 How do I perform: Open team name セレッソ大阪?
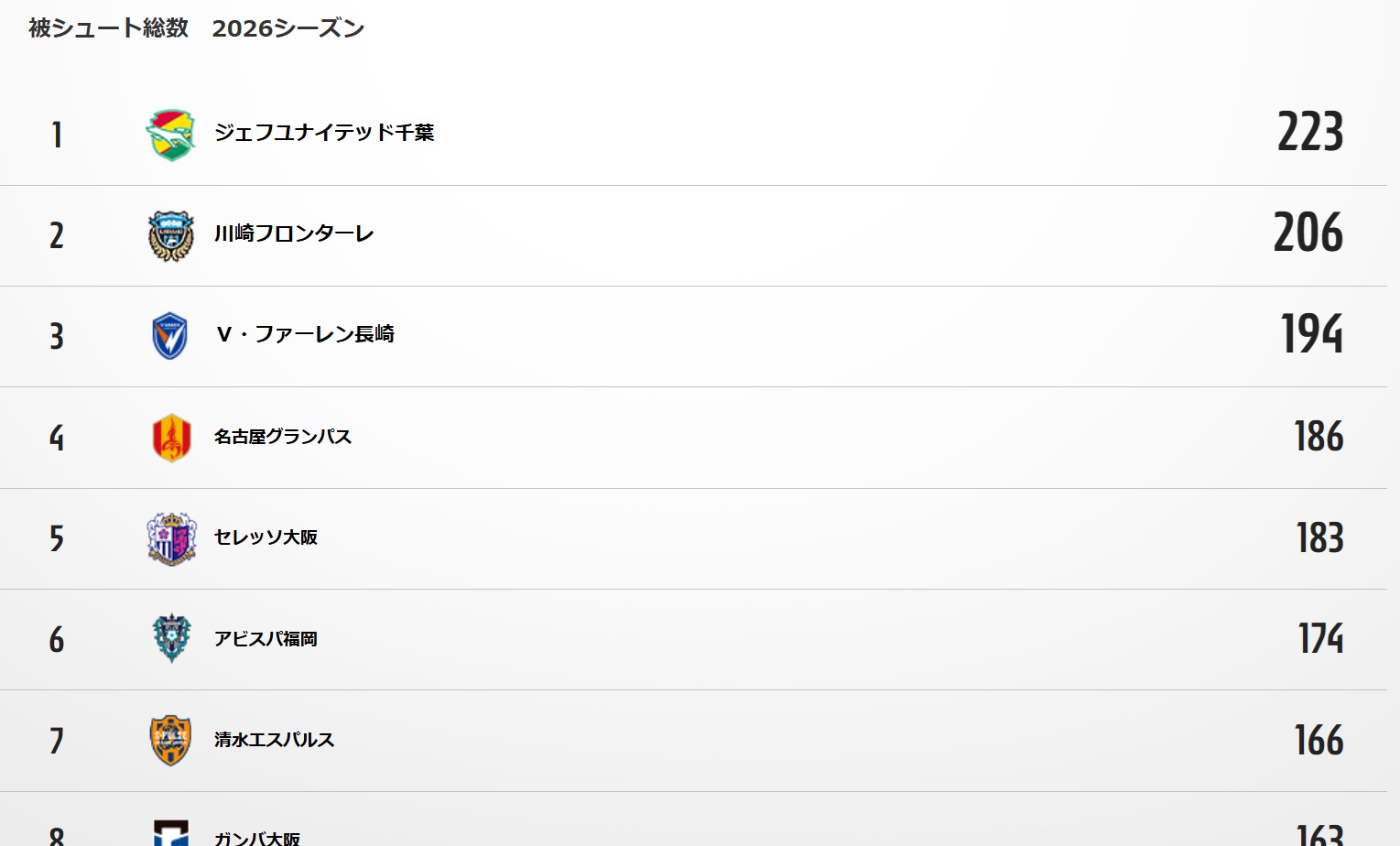266,537
